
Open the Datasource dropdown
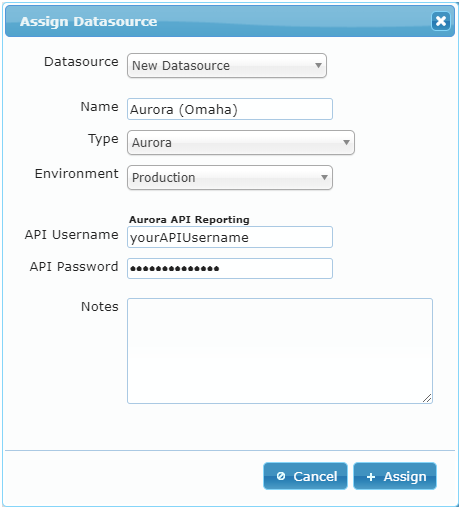(x=227, y=66)
